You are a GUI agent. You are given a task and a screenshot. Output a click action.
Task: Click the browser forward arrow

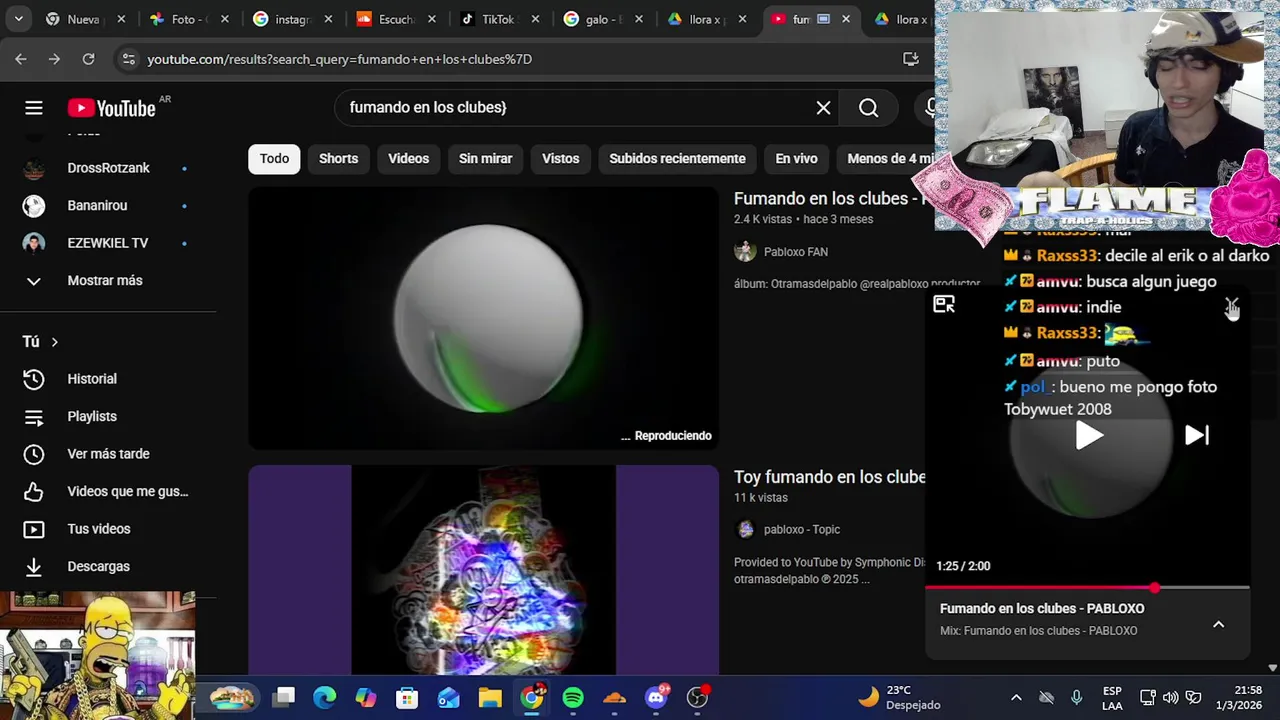[54, 59]
